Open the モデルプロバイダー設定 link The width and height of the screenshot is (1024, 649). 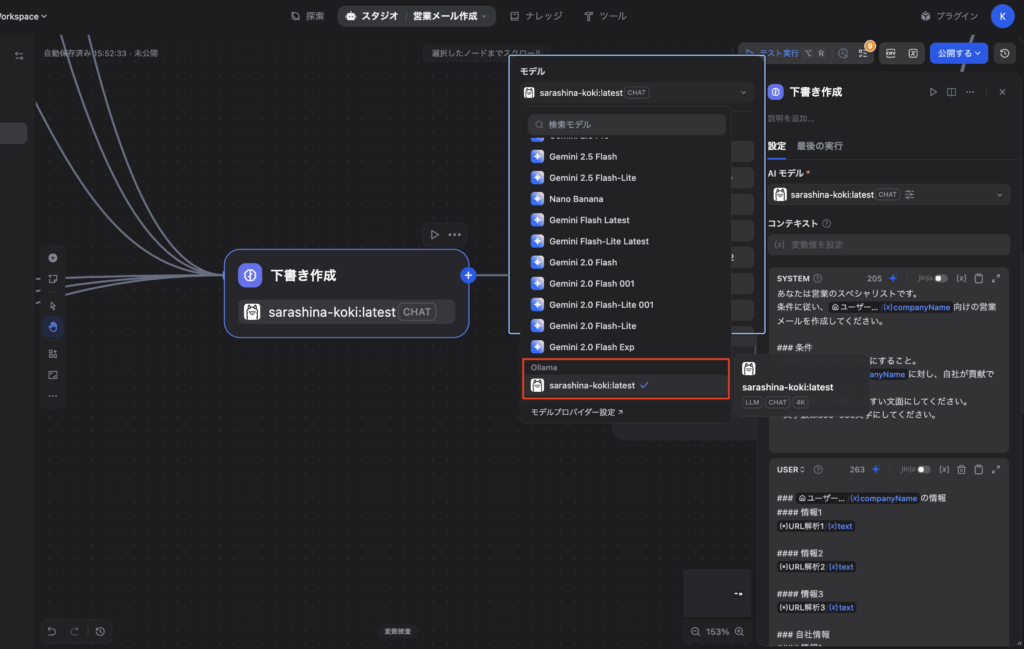pos(577,412)
